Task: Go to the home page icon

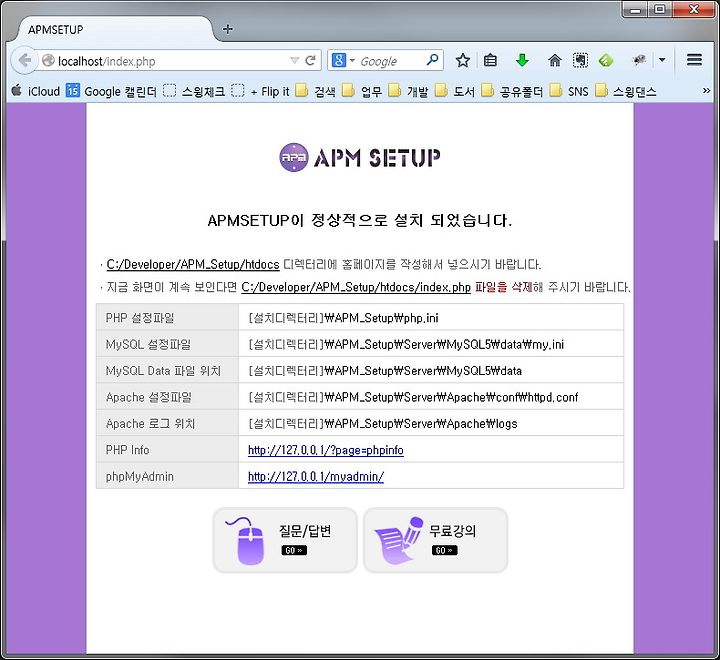Action: [555, 60]
